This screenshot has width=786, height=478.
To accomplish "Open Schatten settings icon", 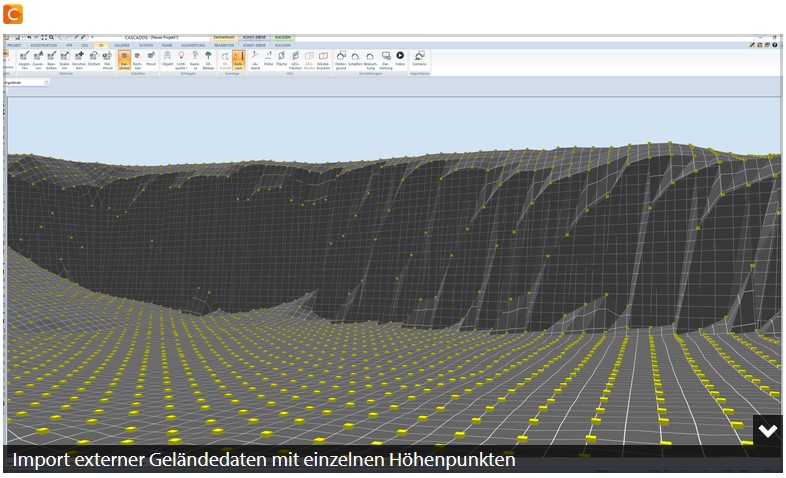I will [x=355, y=59].
